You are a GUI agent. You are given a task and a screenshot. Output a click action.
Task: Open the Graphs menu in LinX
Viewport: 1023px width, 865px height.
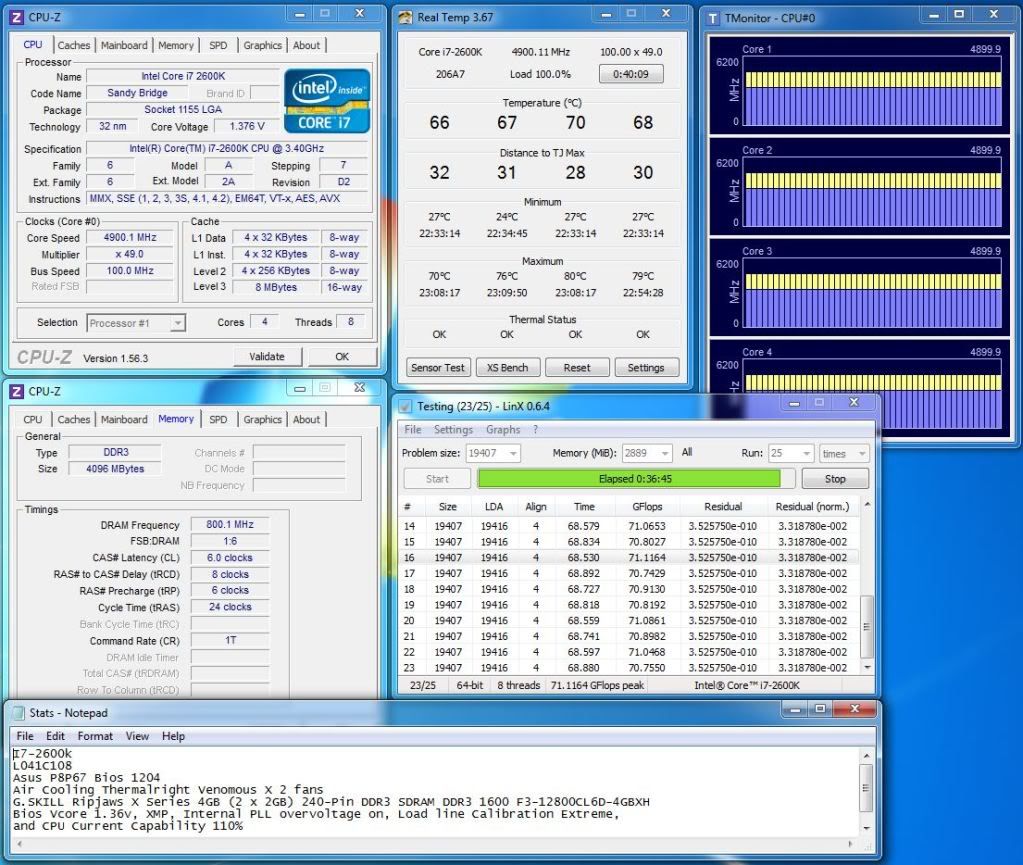point(503,429)
